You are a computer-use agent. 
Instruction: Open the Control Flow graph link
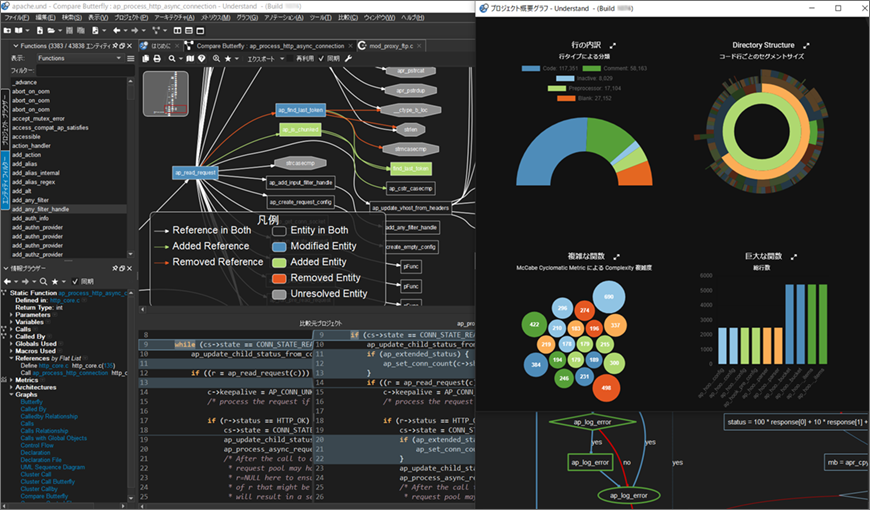[x=37, y=445]
